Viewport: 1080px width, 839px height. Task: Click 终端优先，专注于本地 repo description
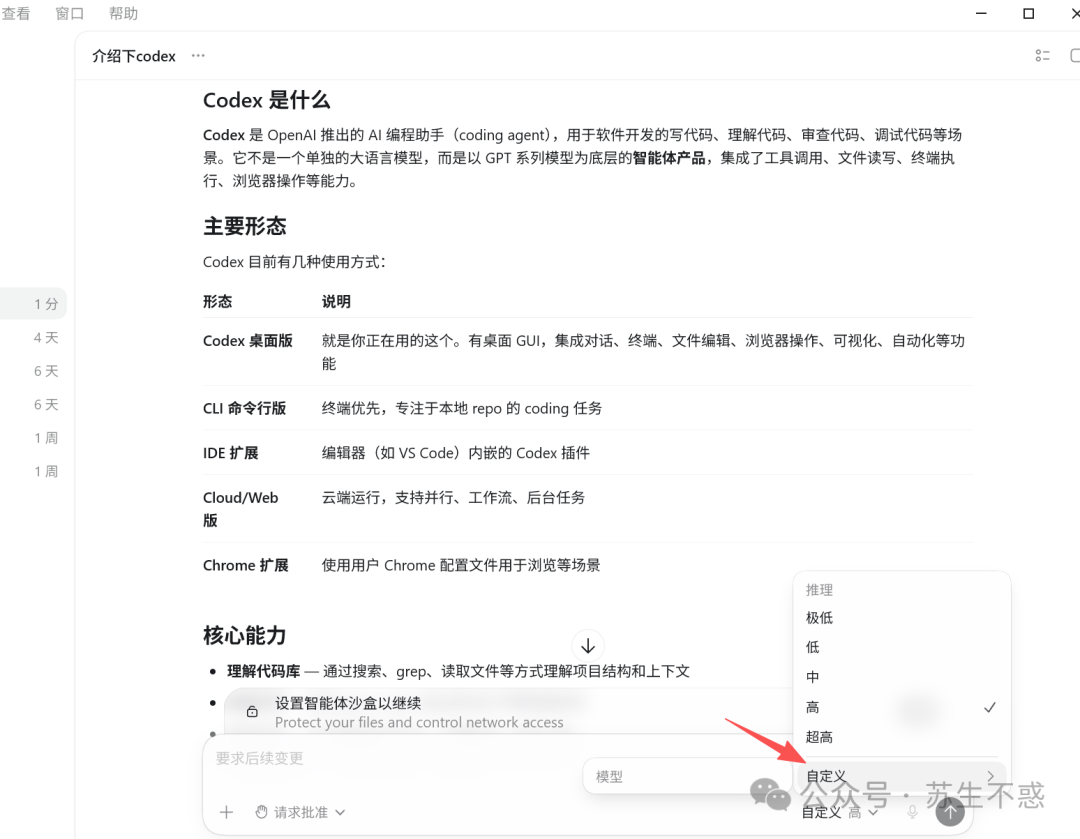click(x=462, y=408)
